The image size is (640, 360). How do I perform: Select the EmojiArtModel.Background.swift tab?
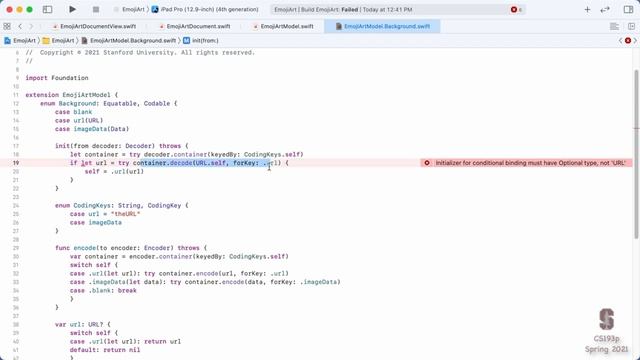coord(382,26)
